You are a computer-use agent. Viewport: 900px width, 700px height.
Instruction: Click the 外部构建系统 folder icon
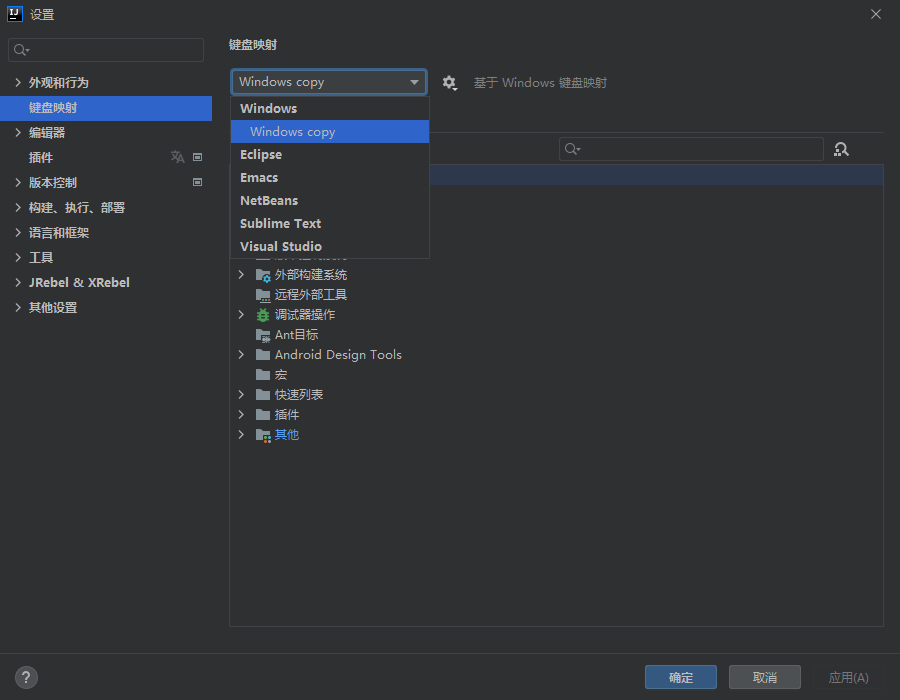point(263,275)
